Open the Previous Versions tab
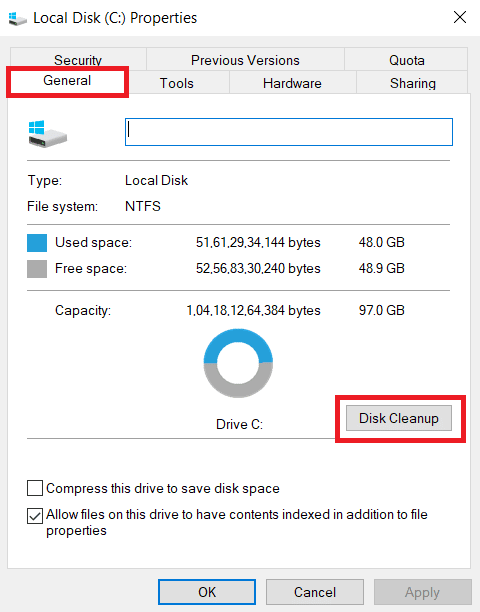Image resolution: width=480 pixels, height=612 pixels. [x=245, y=60]
